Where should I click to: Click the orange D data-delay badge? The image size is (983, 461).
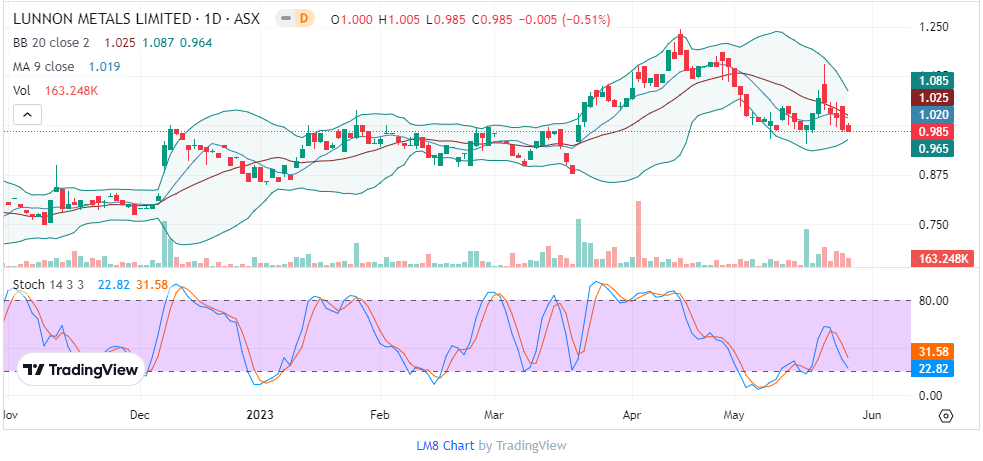[304, 20]
